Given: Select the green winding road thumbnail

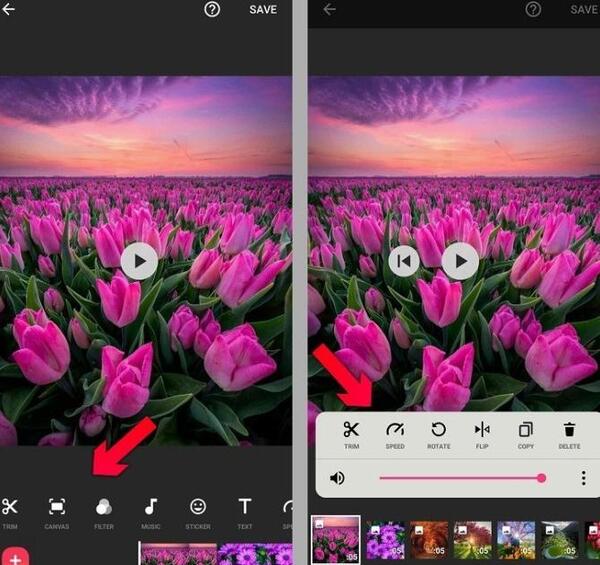Looking at the screenshot, I should tap(560, 540).
